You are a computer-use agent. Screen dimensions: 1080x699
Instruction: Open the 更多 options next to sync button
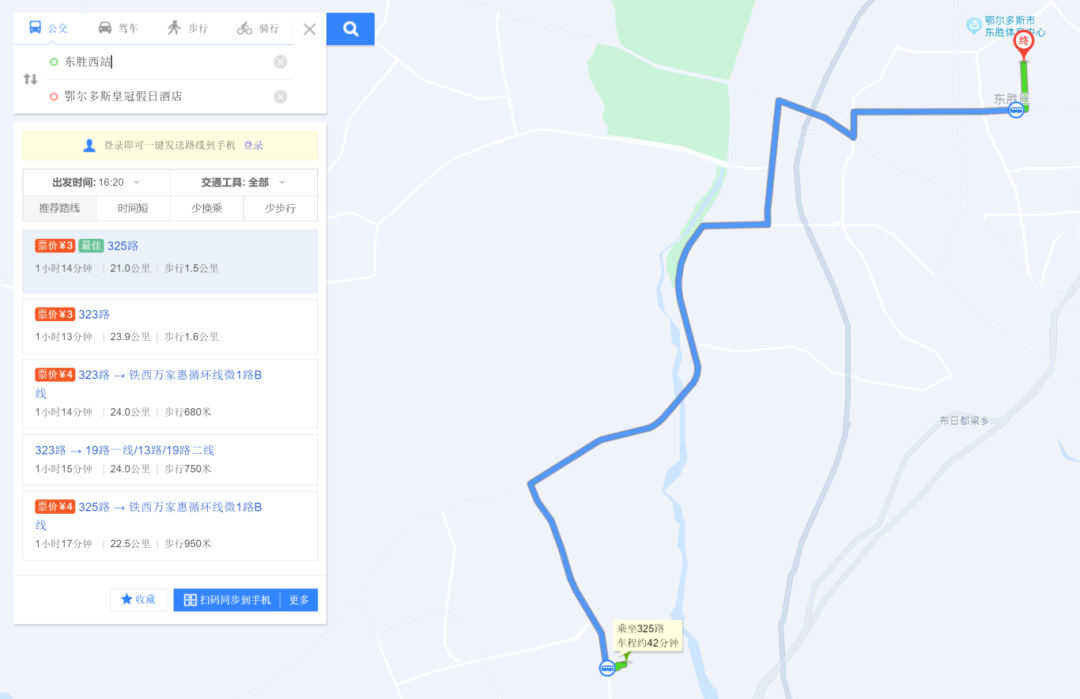coord(299,600)
